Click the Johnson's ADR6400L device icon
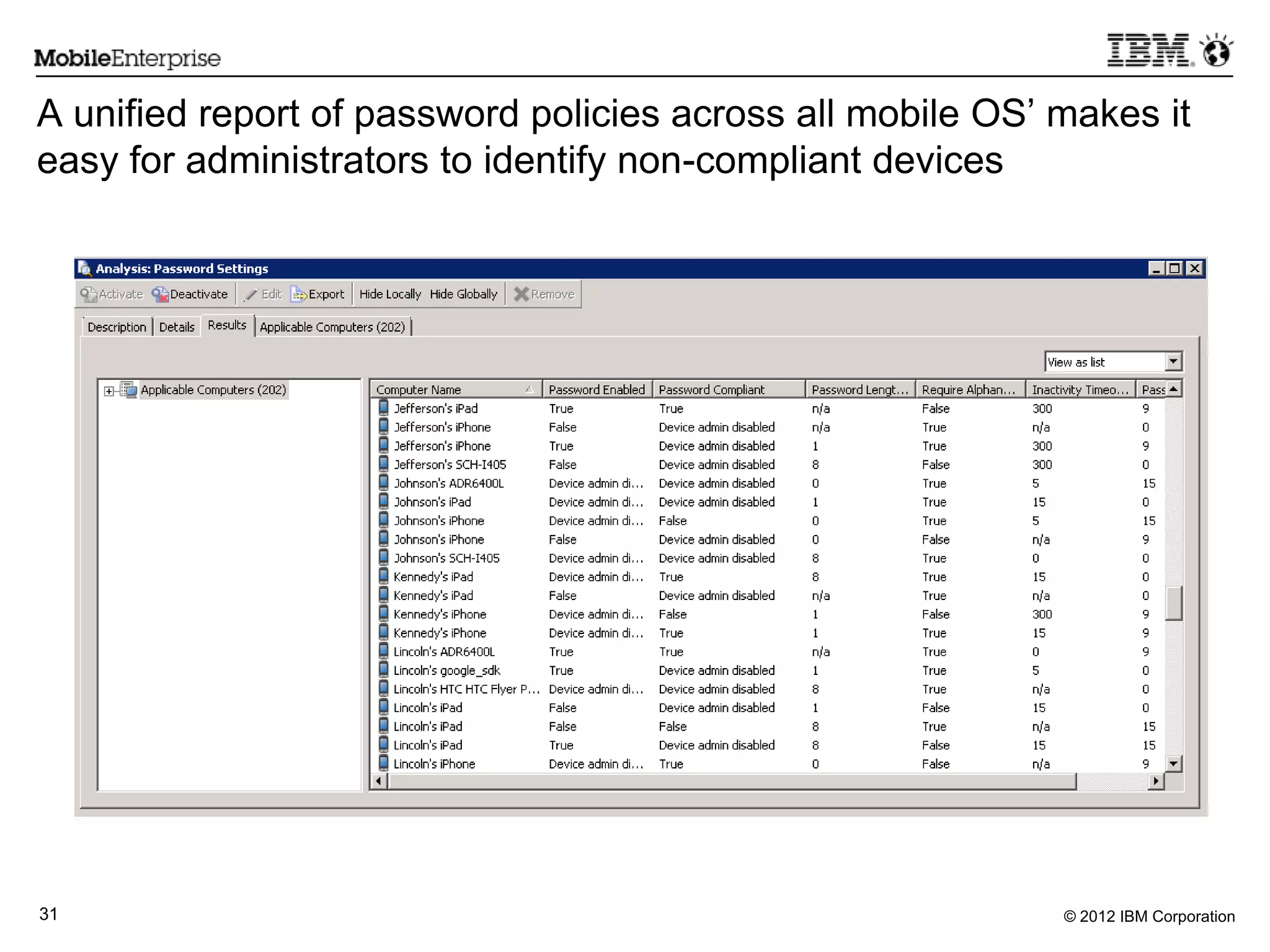 pos(384,483)
